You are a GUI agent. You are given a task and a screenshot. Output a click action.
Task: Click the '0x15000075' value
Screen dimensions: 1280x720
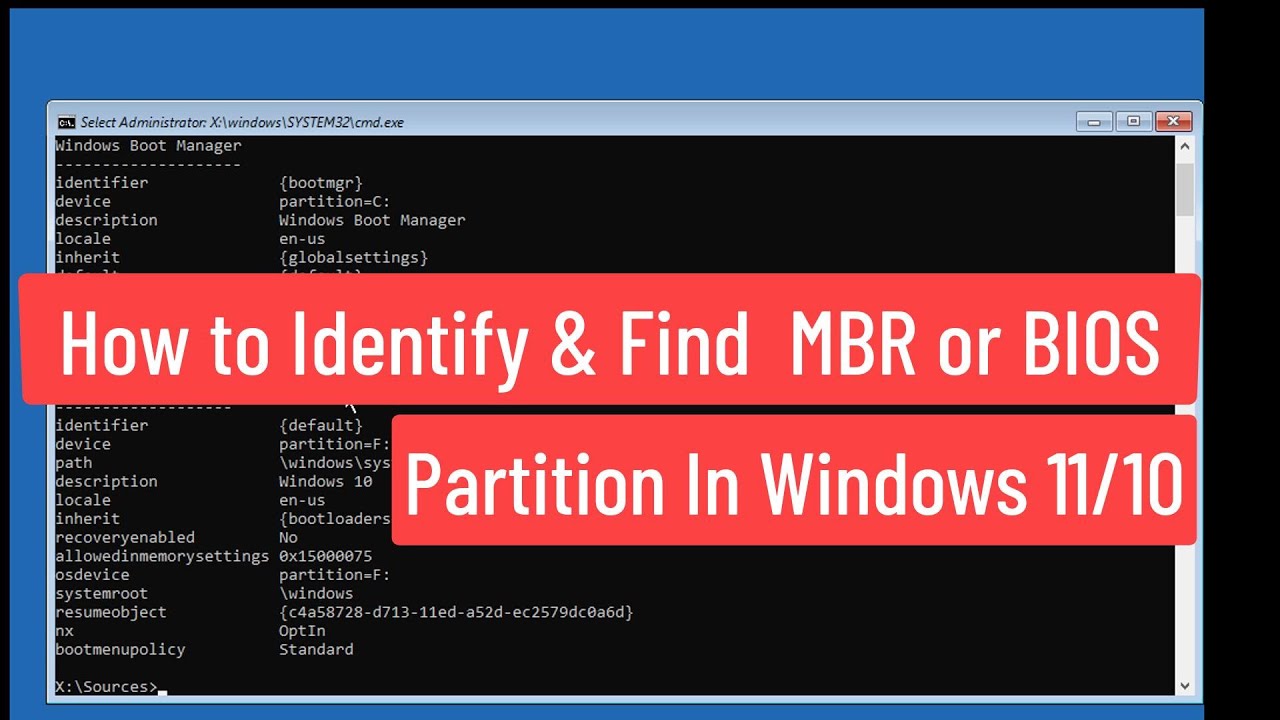[x=326, y=556]
